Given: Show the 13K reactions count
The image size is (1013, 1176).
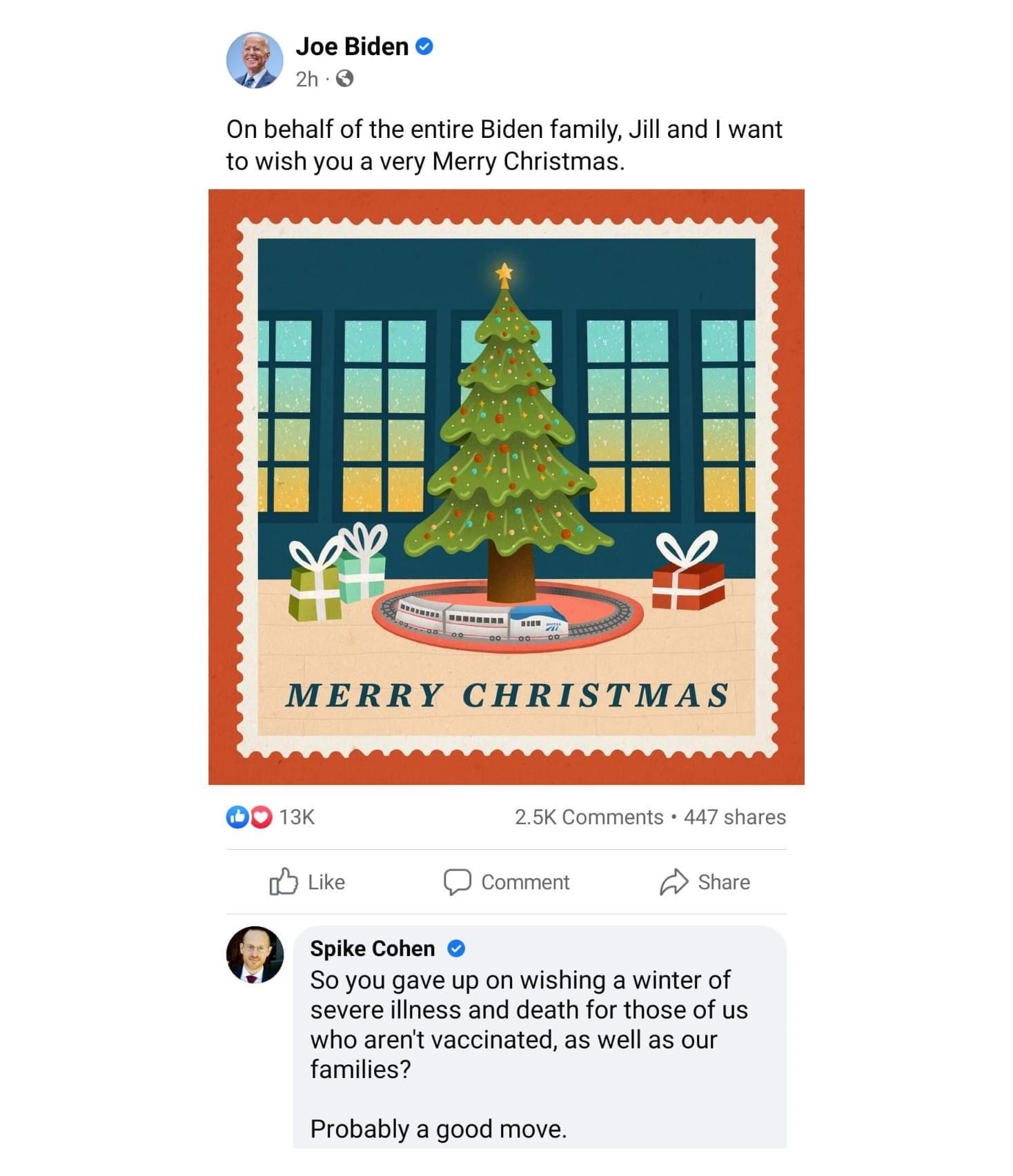Looking at the screenshot, I should click(x=297, y=817).
